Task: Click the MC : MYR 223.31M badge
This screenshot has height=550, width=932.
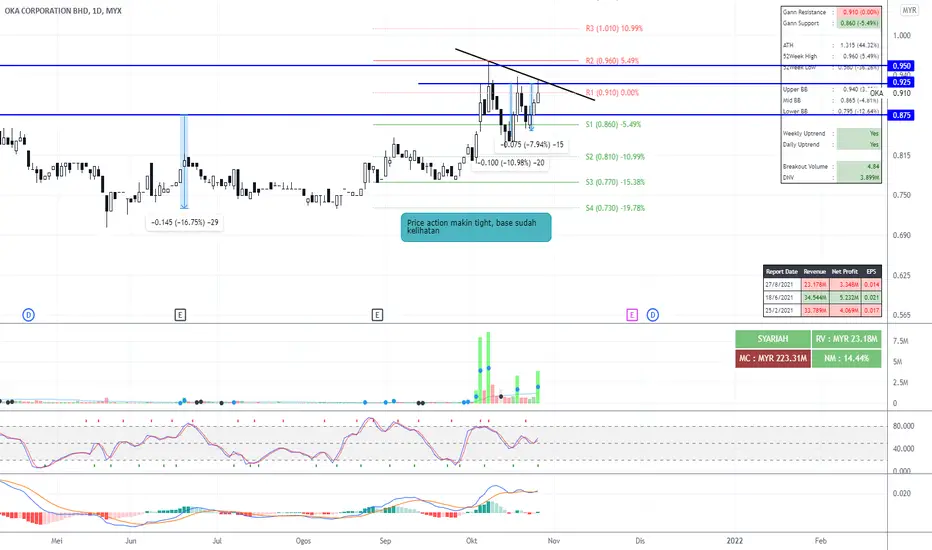Action: point(773,359)
